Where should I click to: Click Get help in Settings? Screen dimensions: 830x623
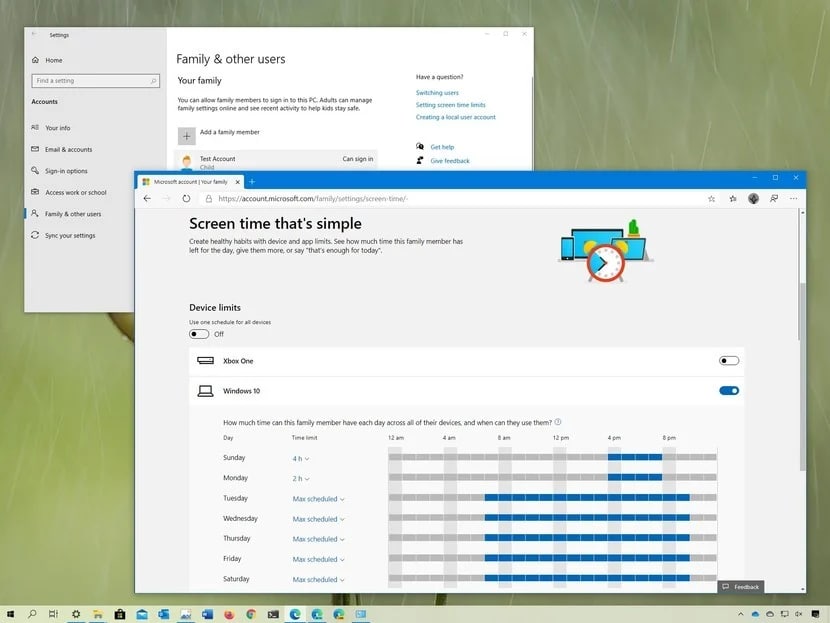442,147
